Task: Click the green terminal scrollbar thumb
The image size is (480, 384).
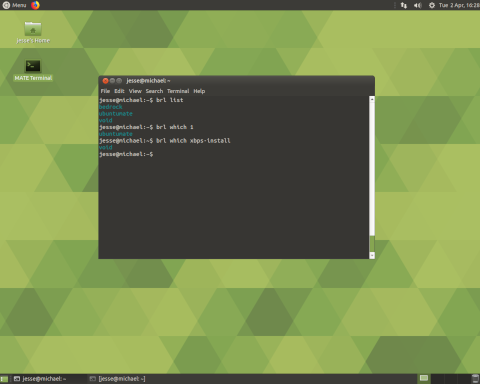Action: coord(372,244)
